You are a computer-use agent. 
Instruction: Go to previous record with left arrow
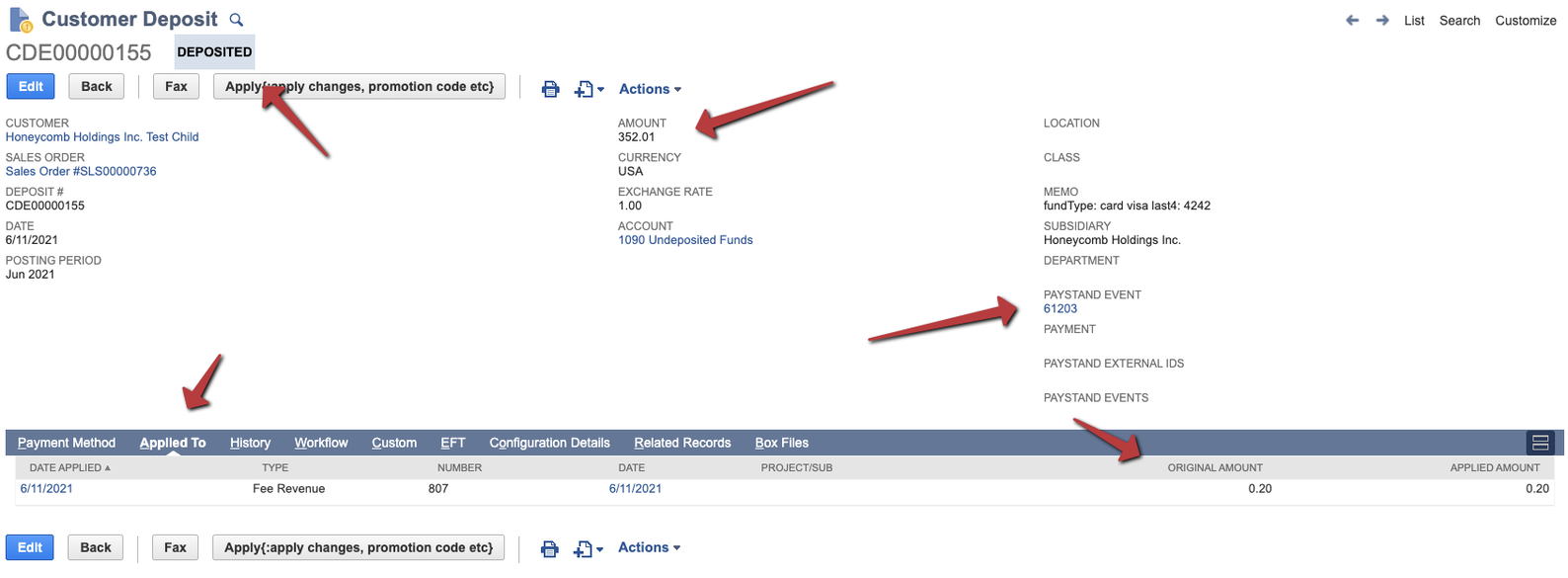pyautogui.click(x=1353, y=20)
